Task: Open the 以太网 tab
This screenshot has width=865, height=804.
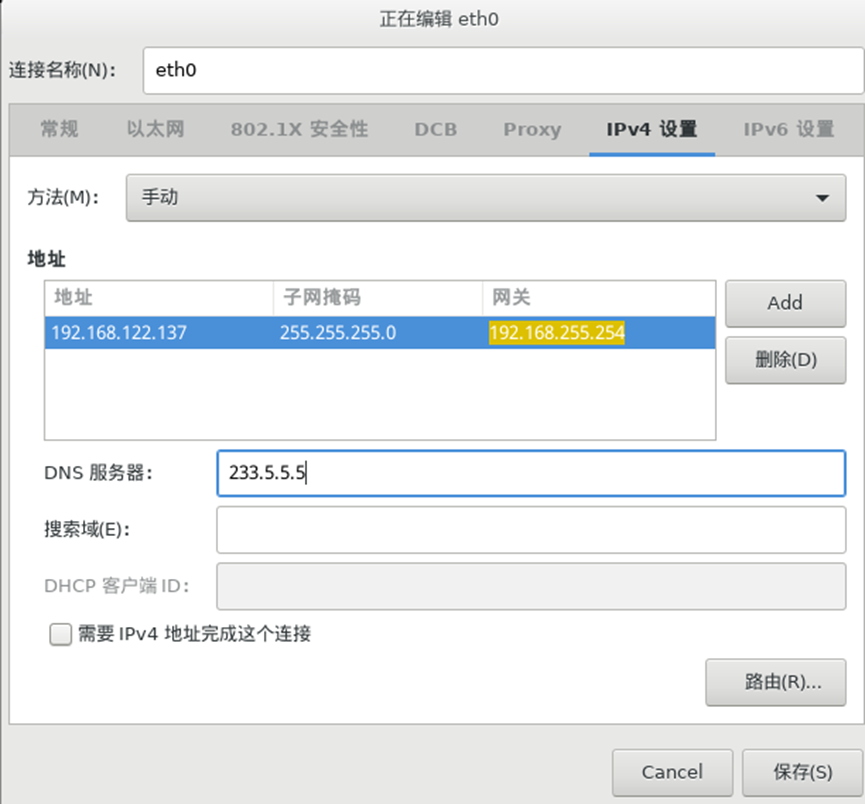Action: (156, 129)
